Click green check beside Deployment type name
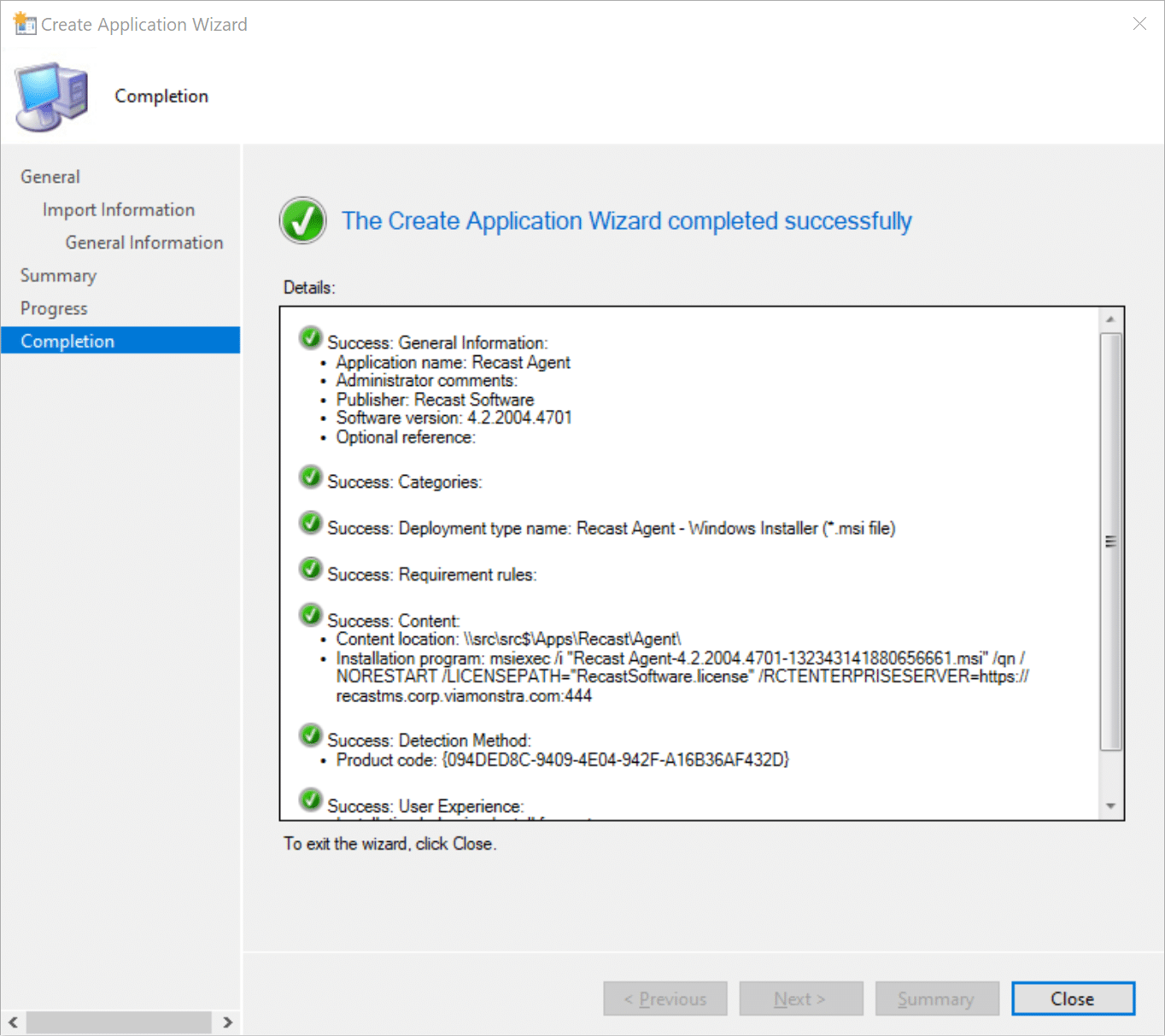The width and height of the screenshot is (1165, 1036). coord(311,524)
